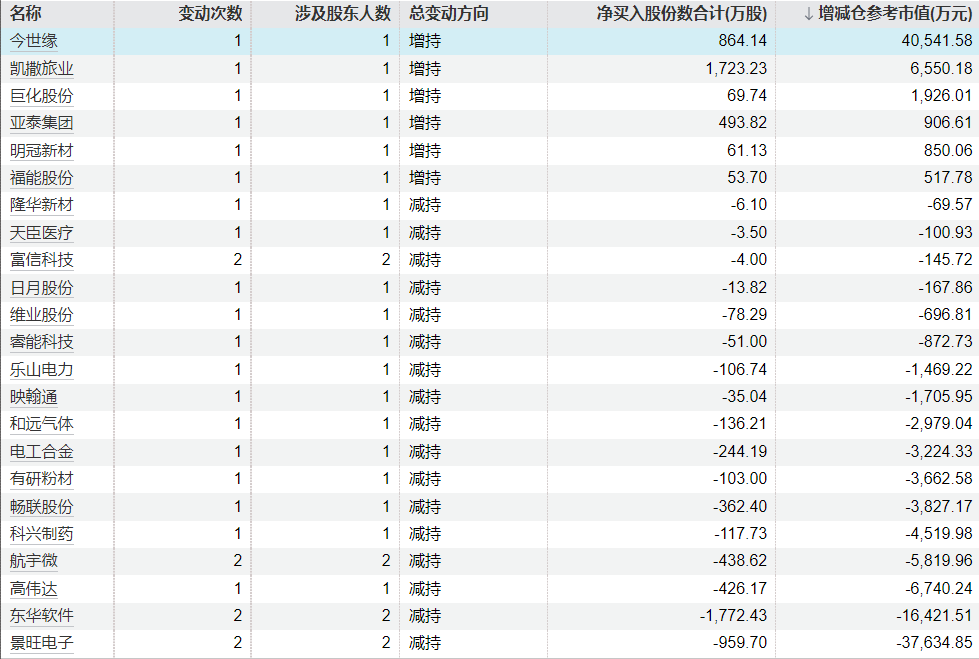Select the 航宇微 stock name
This screenshot has height=659, width=979.
[34, 561]
